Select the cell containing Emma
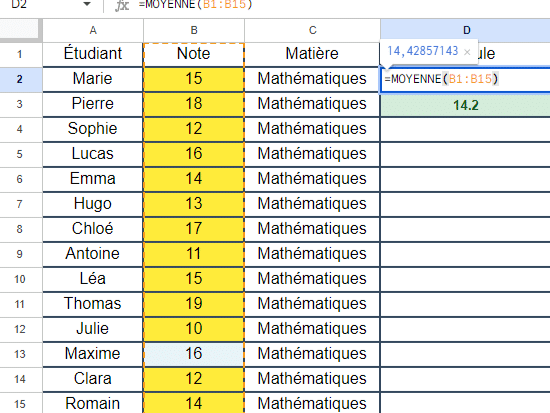 [93, 179]
